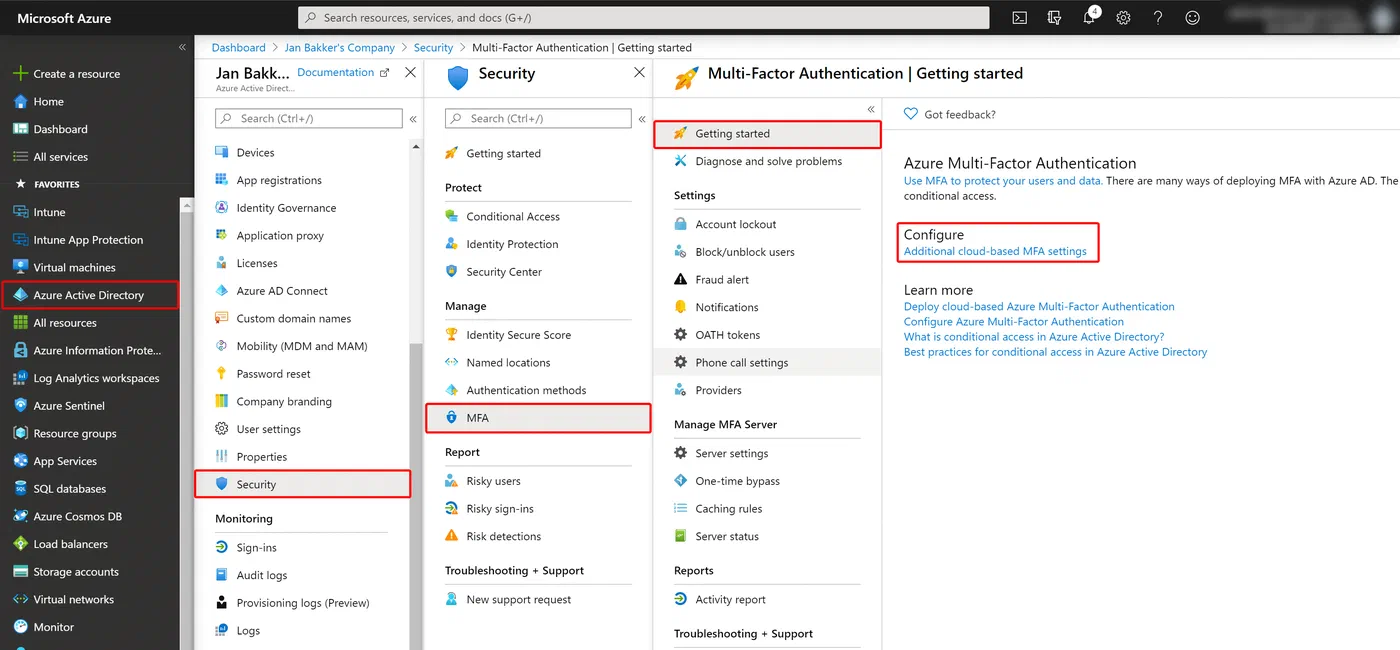This screenshot has width=1400, height=650.
Task: Click the Password reset key icon
Action: [222, 374]
